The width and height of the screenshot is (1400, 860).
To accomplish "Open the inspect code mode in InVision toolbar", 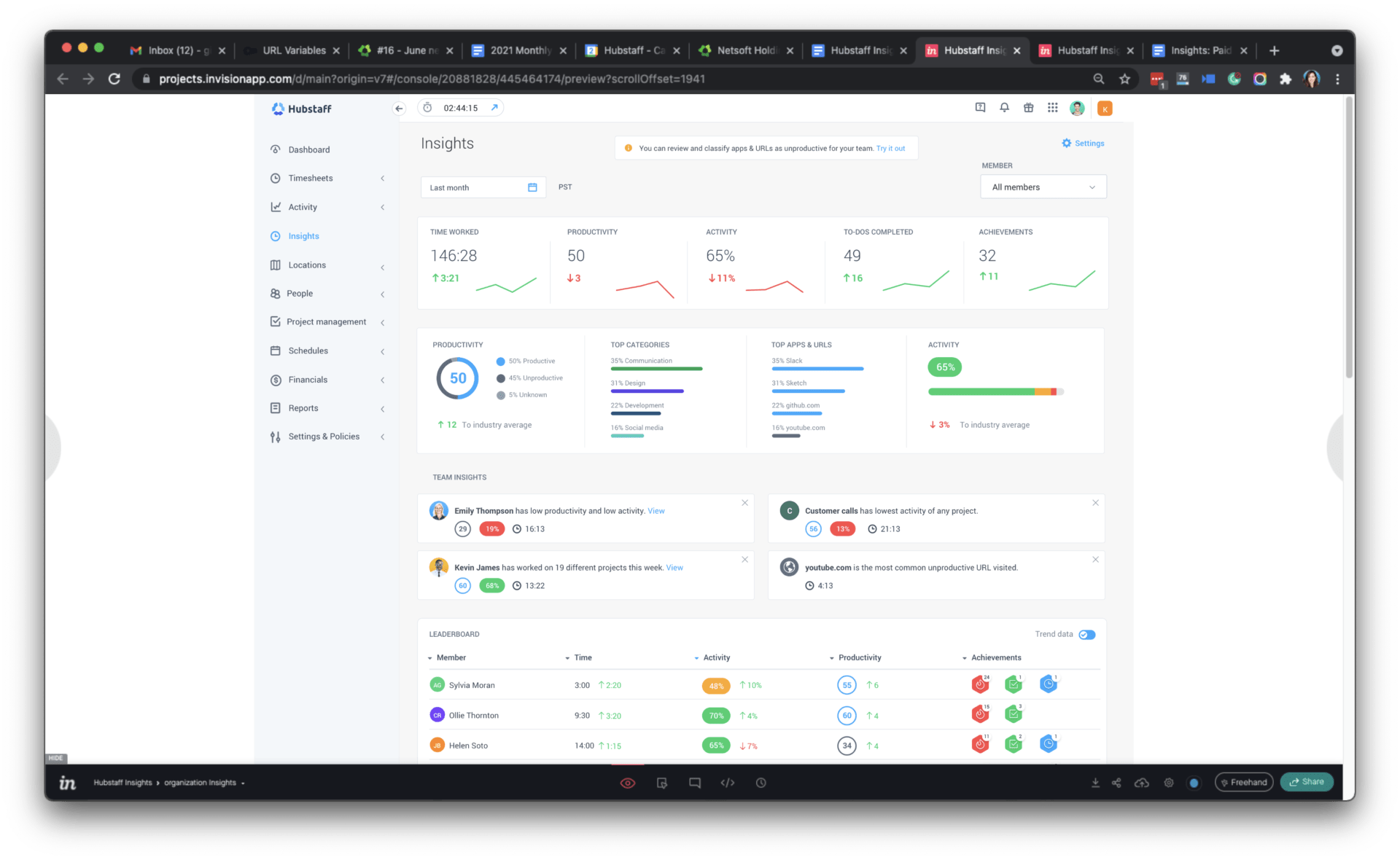I will coord(727,782).
